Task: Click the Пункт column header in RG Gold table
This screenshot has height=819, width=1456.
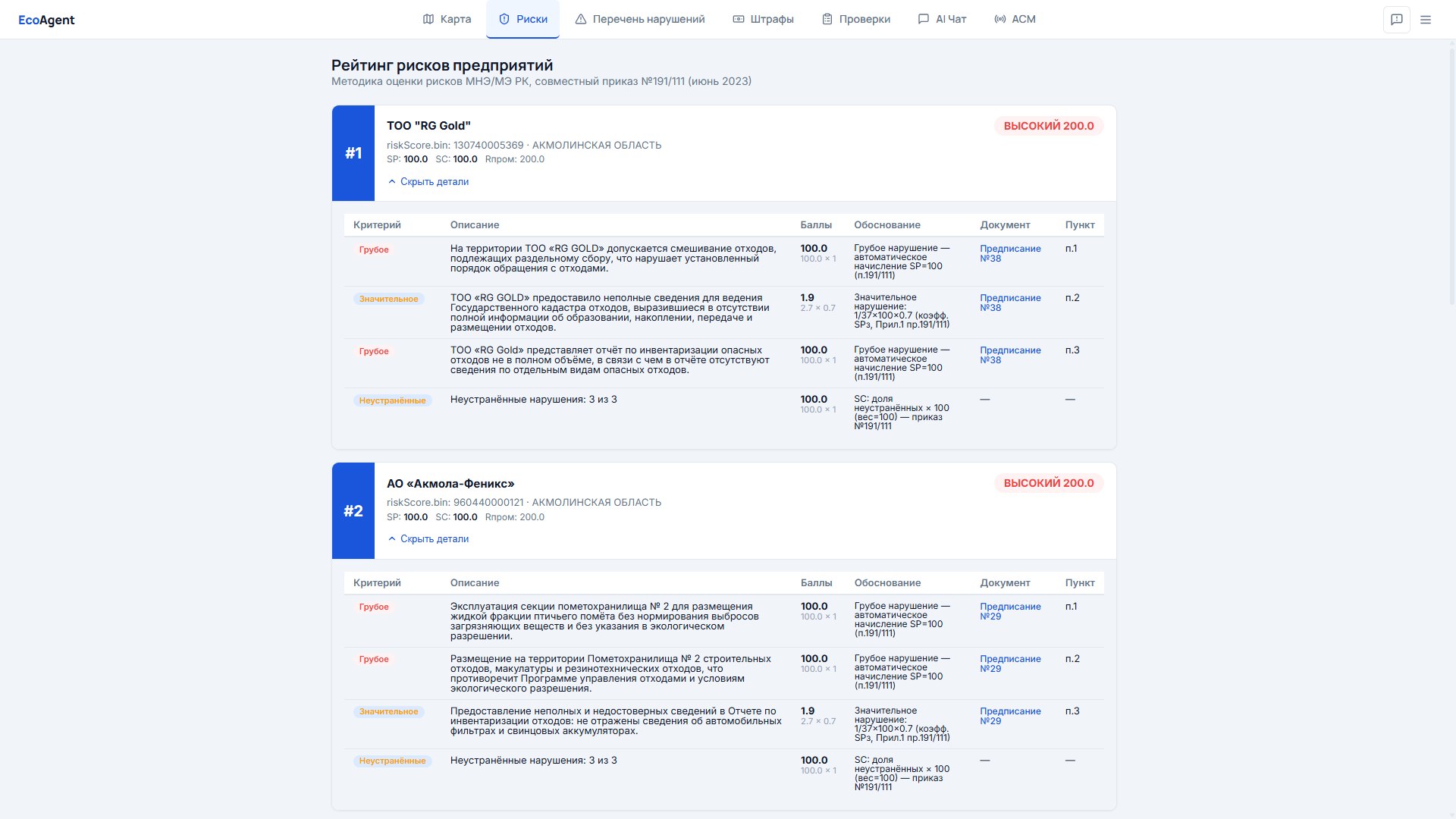Action: (1080, 225)
